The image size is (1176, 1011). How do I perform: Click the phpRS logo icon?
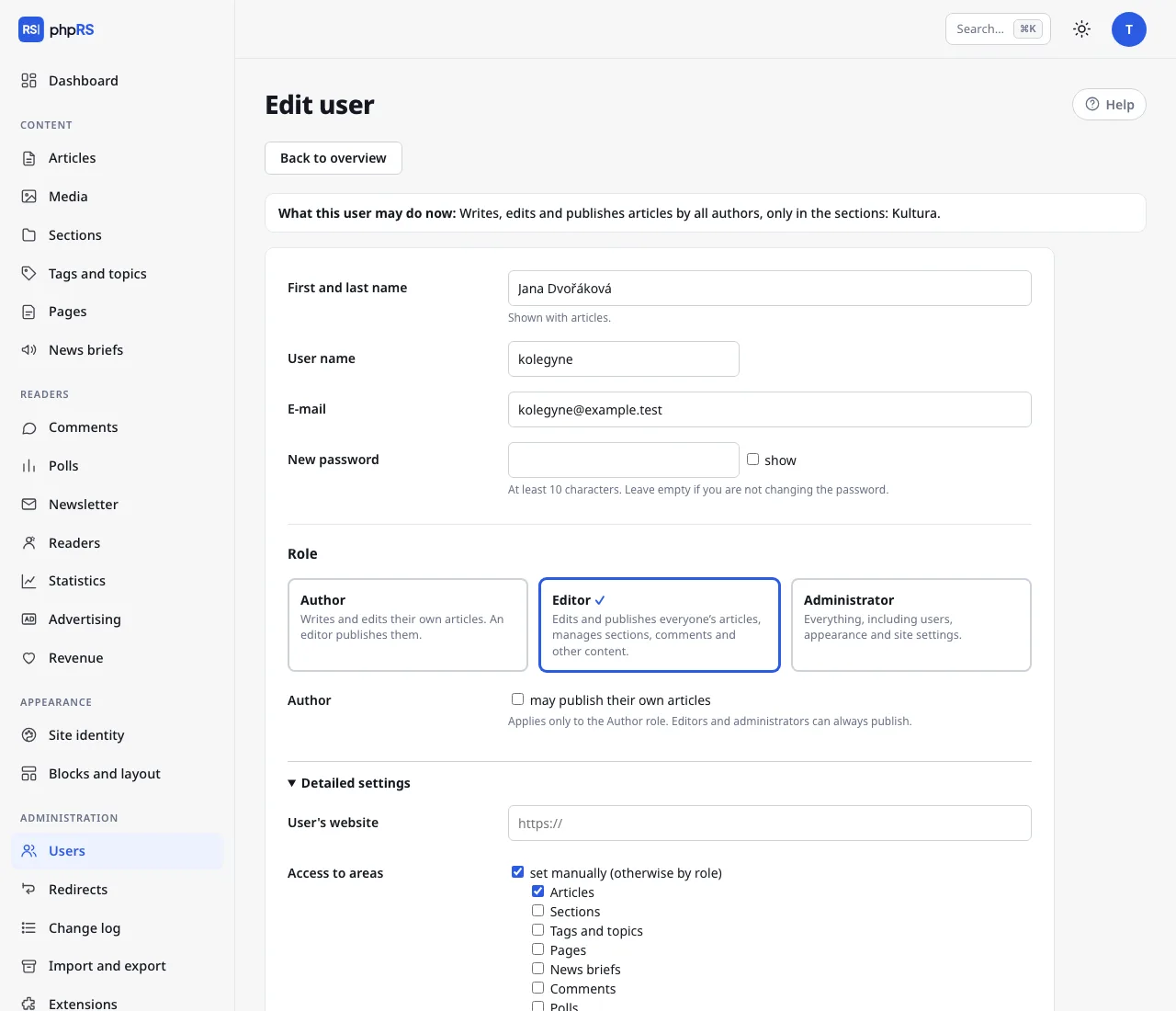click(x=31, y=29)
